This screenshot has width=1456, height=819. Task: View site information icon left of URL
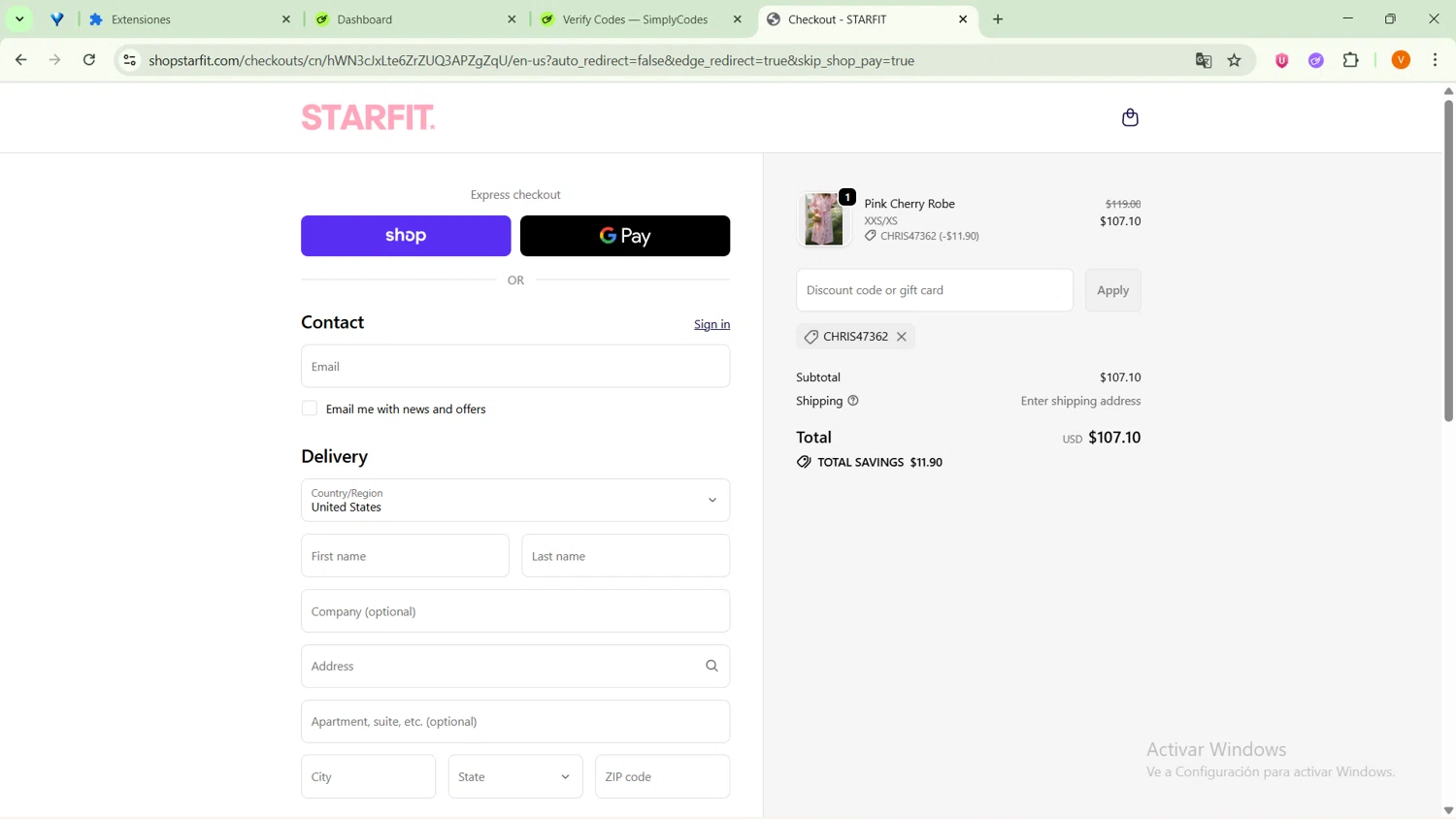[129, 60]
